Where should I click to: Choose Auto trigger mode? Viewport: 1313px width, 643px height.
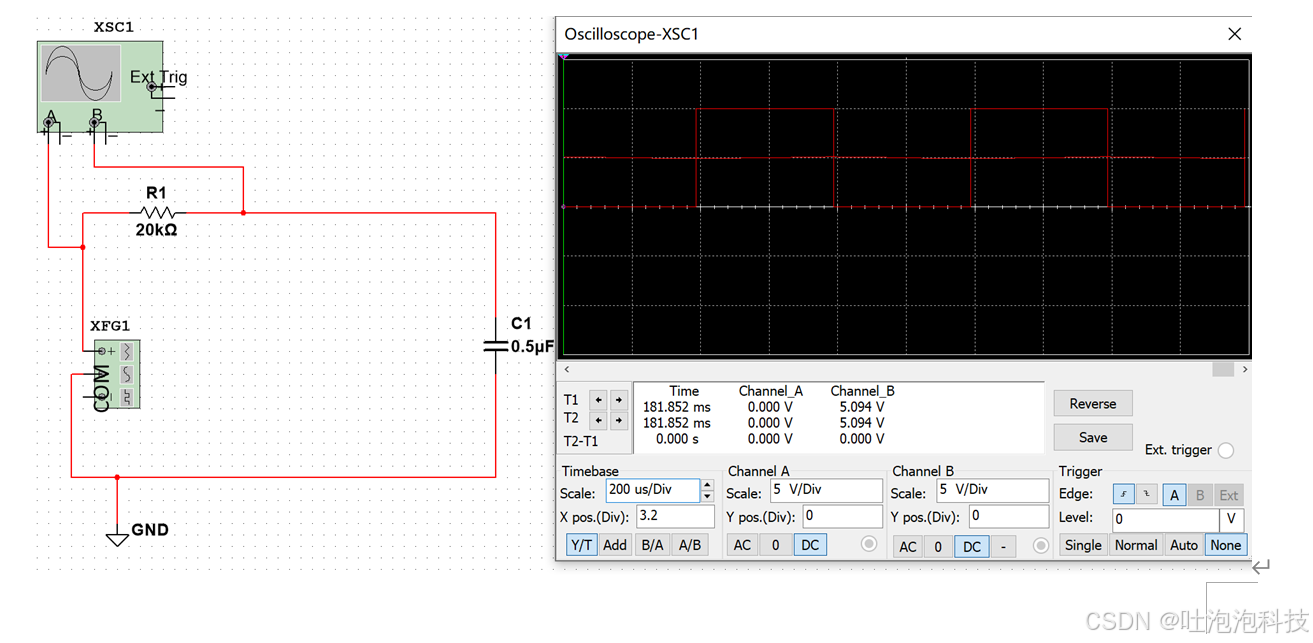tap(1184, 545)
